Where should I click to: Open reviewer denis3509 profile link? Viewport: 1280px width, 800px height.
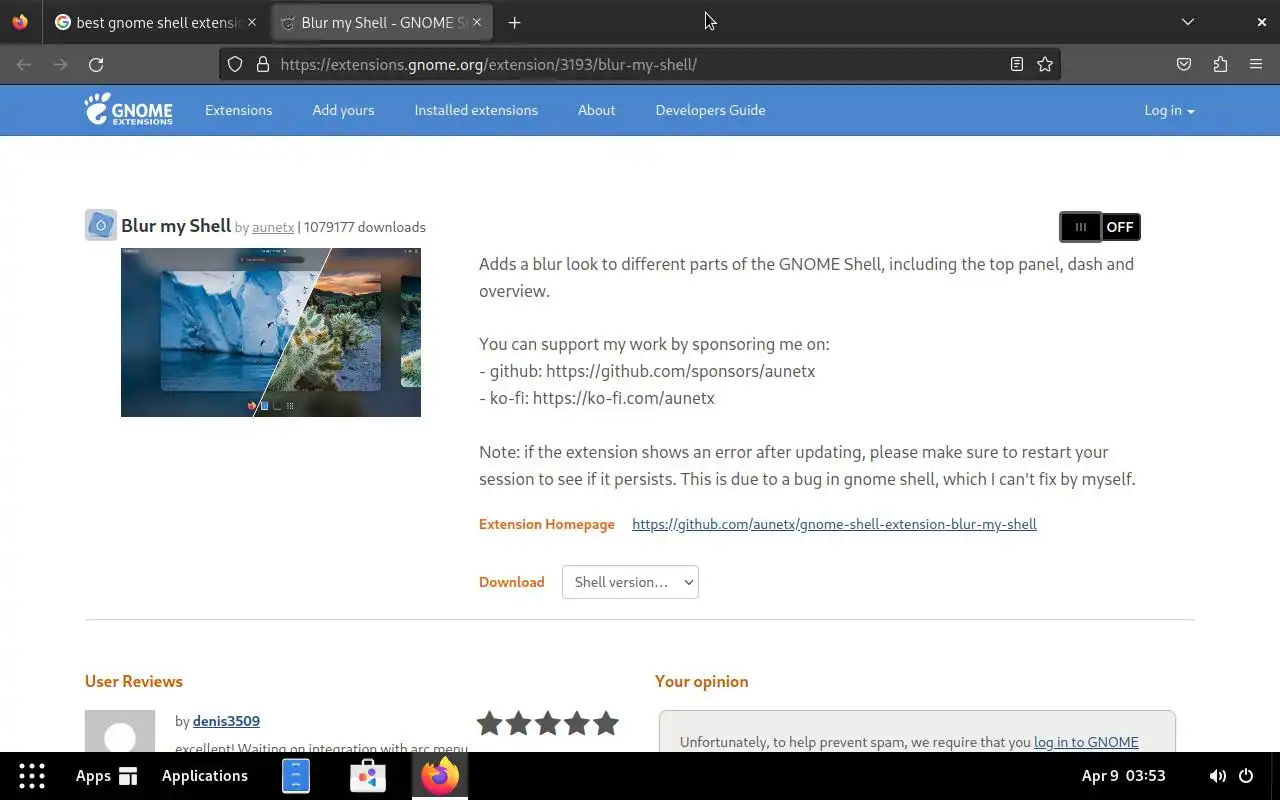pyautogui.click(x=226, y=721)
